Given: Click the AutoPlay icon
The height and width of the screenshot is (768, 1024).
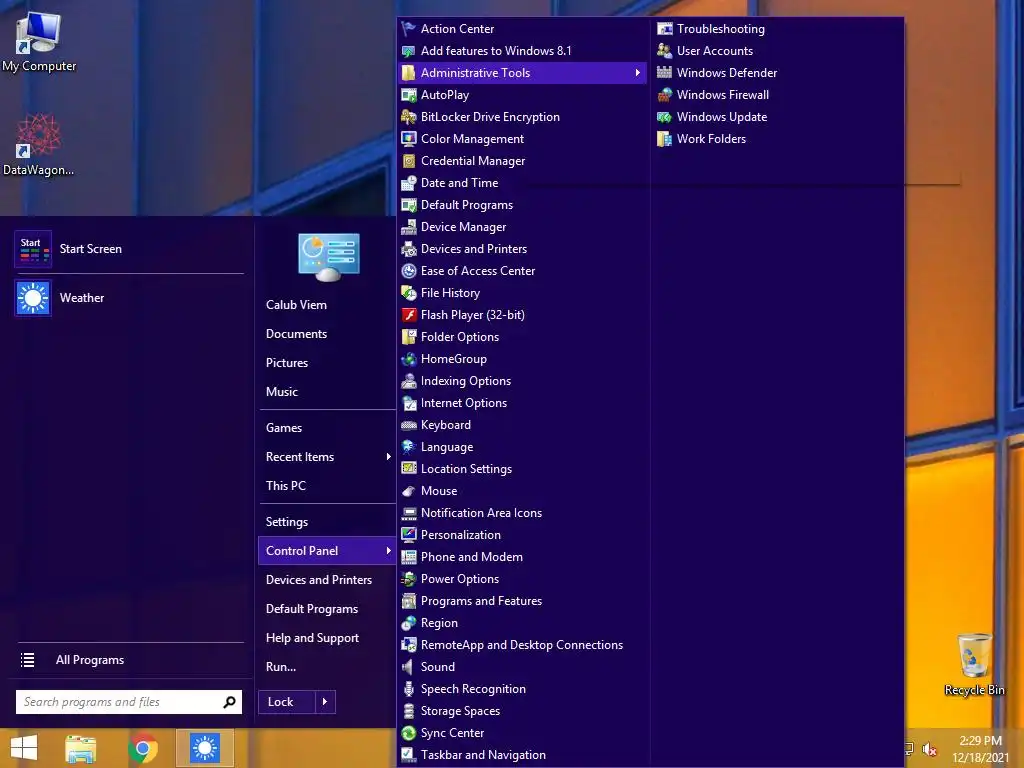Looking at the screenshot, I should (x=409, y=95).
